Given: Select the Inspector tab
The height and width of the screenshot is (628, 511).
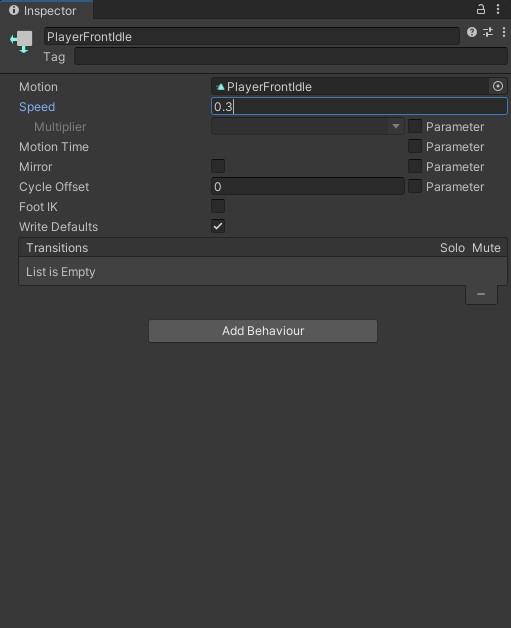Looking at the screenshot, I should [x=46, y=10].
